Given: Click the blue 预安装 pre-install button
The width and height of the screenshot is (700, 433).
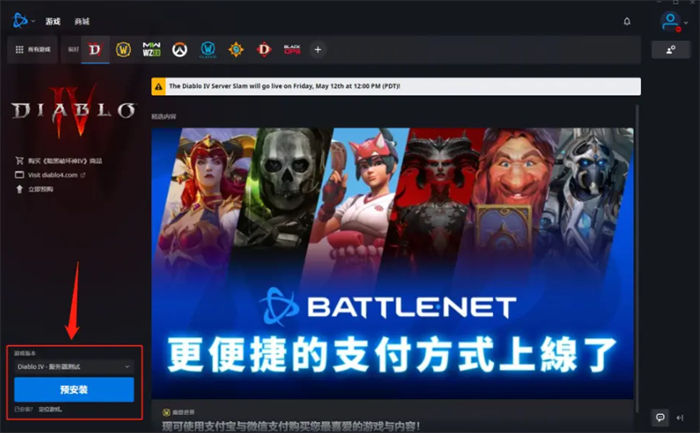Looking at the screenshot, I should coord(74,390).
